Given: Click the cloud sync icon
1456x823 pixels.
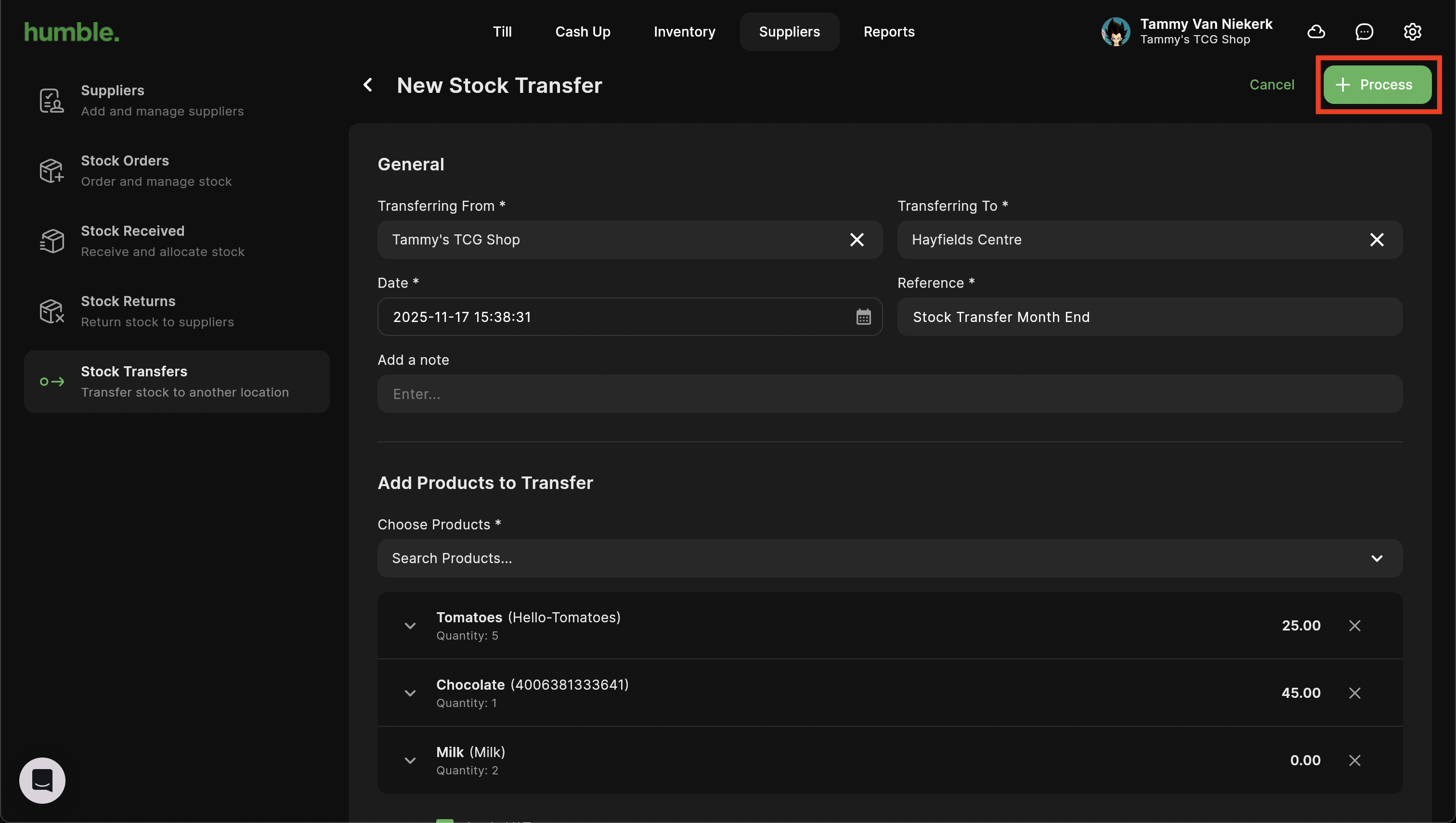Looking at the screenshot, I should pos(1316,32).
